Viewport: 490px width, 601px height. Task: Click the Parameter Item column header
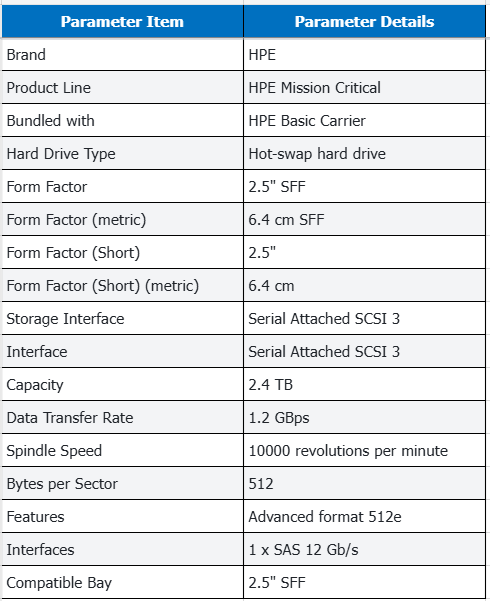[122, 21]
